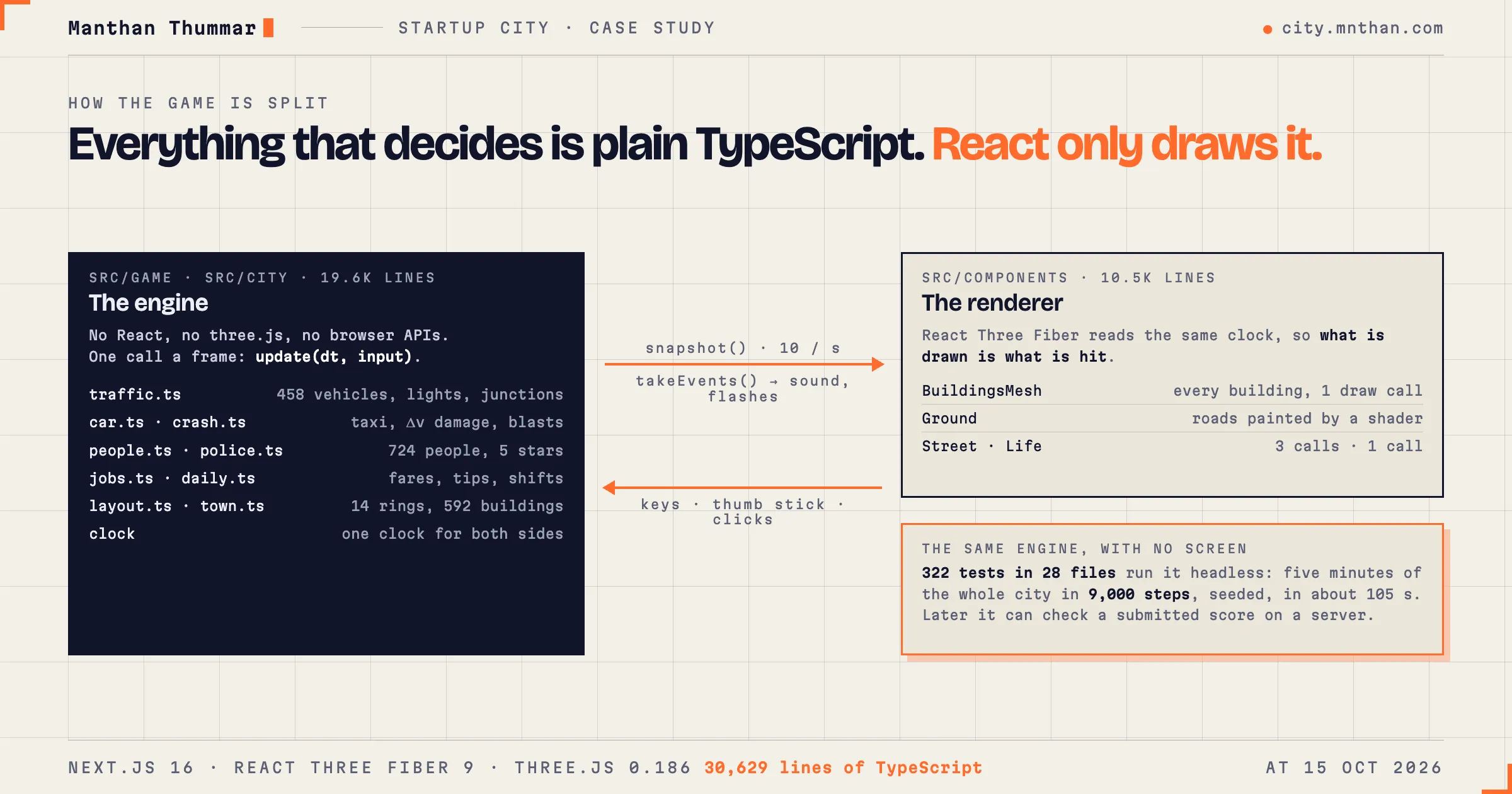Screen dimensions: 1512x794
Task: Click the AT 15 OCT 2026 date
Action: 1354,768
